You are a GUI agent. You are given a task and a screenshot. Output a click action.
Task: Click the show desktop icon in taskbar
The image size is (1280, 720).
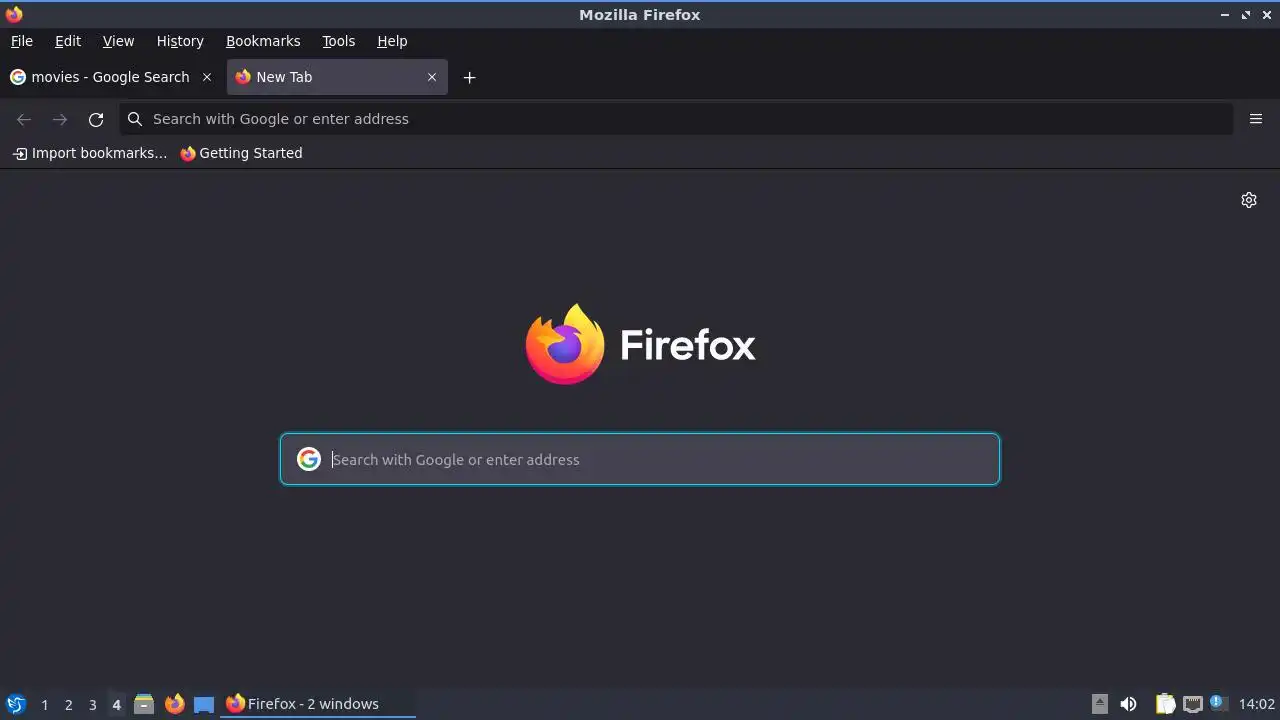[x=204, y=704]
